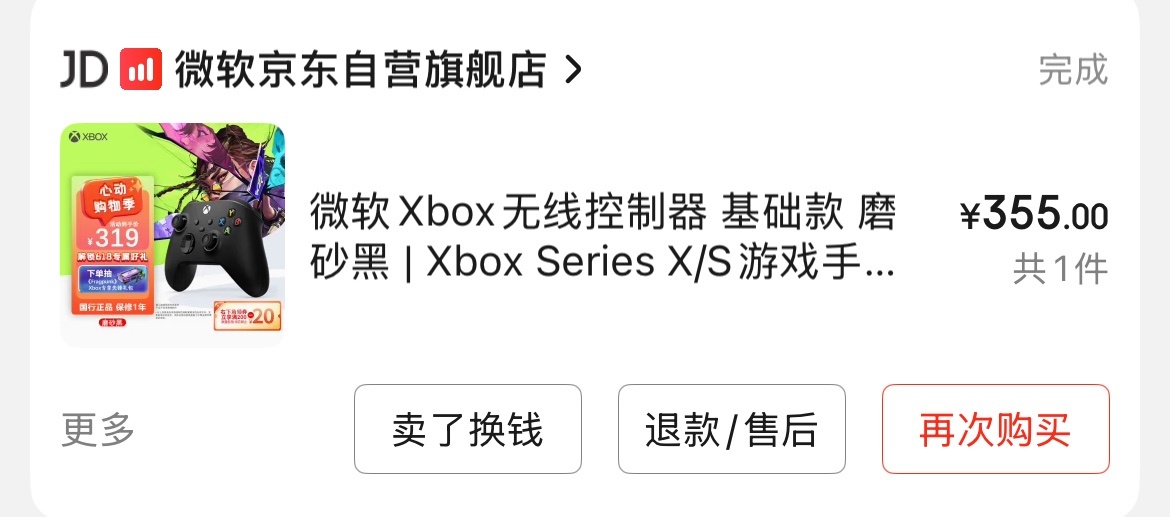Viewport: 1170px width, 517px height.
Task: Open 微软京东自营旗舰店 store page
Action: [x=360, y=69]
